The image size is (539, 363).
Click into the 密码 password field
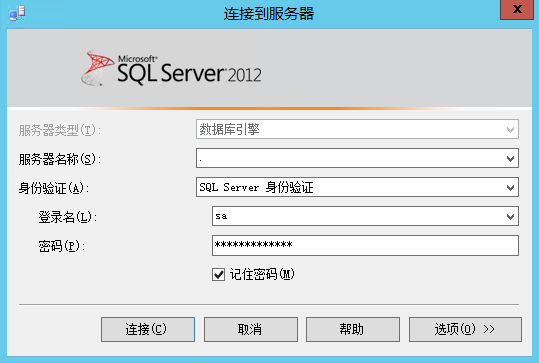[365, 245]
